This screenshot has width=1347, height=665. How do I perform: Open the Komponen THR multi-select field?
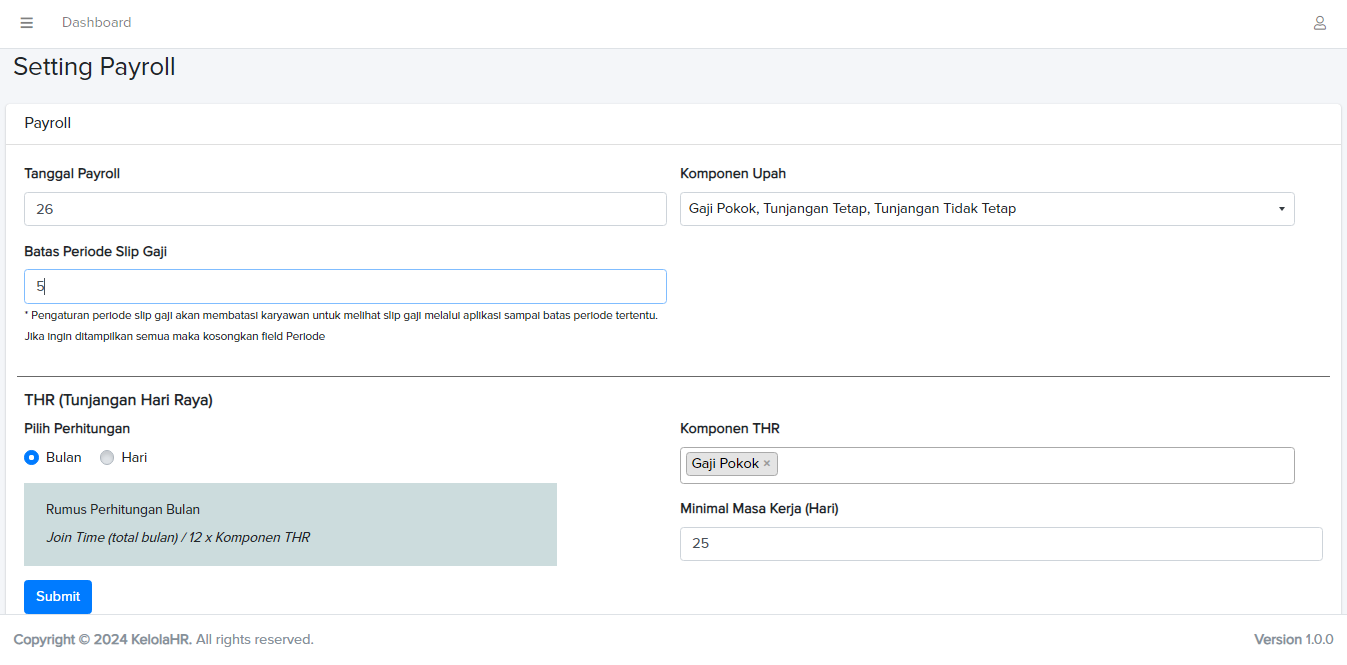(x=1030, y=465)
